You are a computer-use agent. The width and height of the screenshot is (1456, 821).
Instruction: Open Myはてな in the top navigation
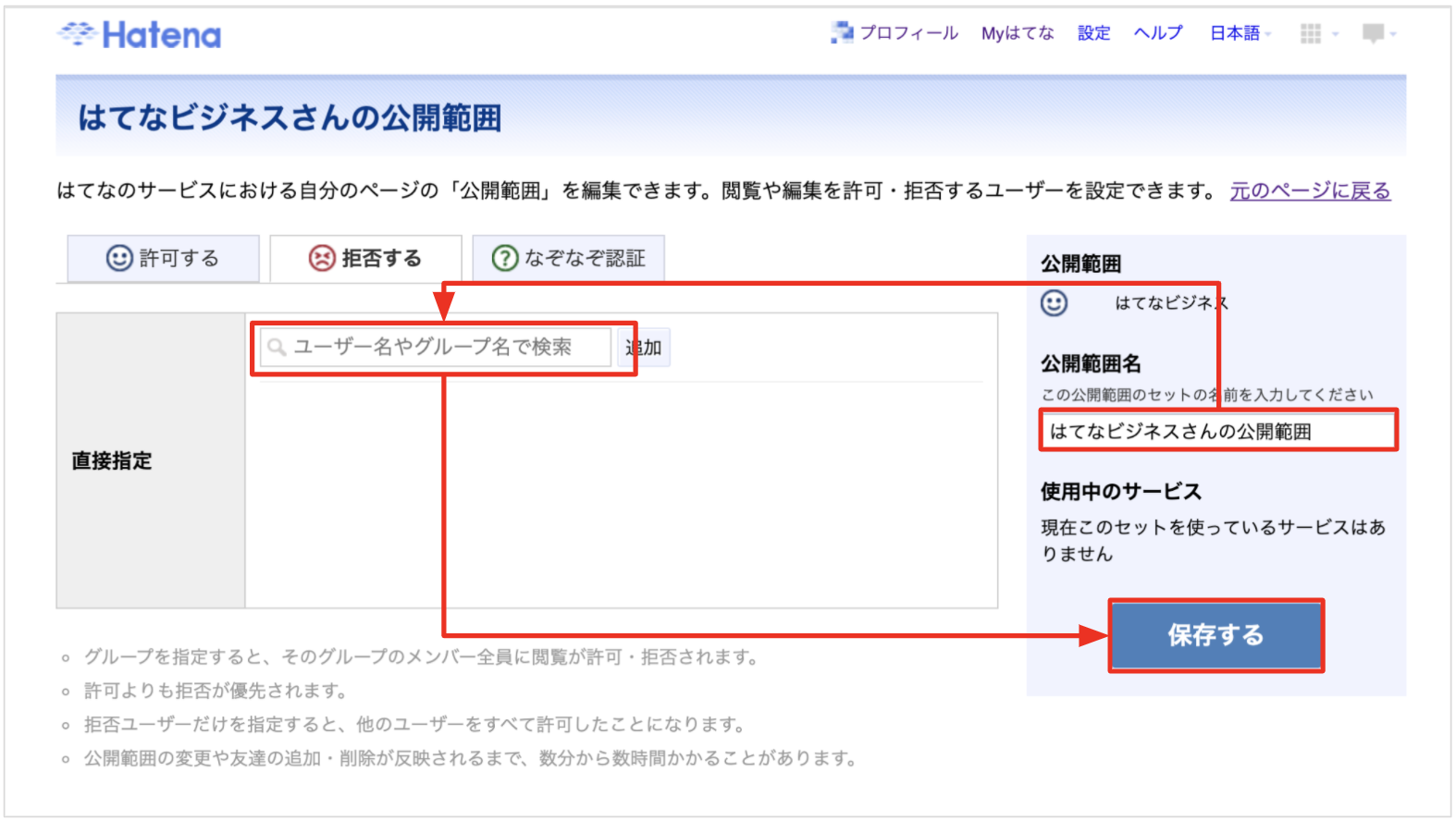[1017, 33]
